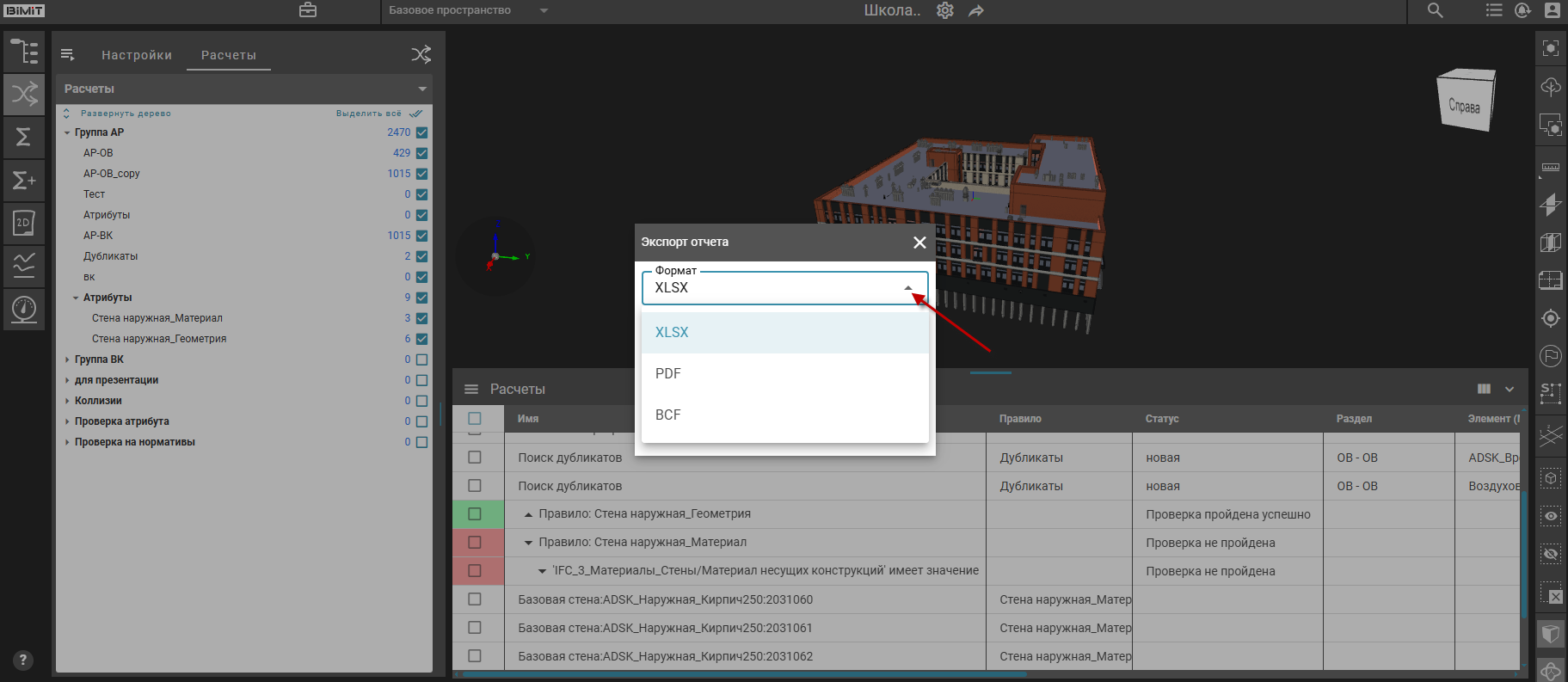Open the model tree structure panel icon
The height and width of the screenshot is (682, 1568).
click(x=24, y=52)
